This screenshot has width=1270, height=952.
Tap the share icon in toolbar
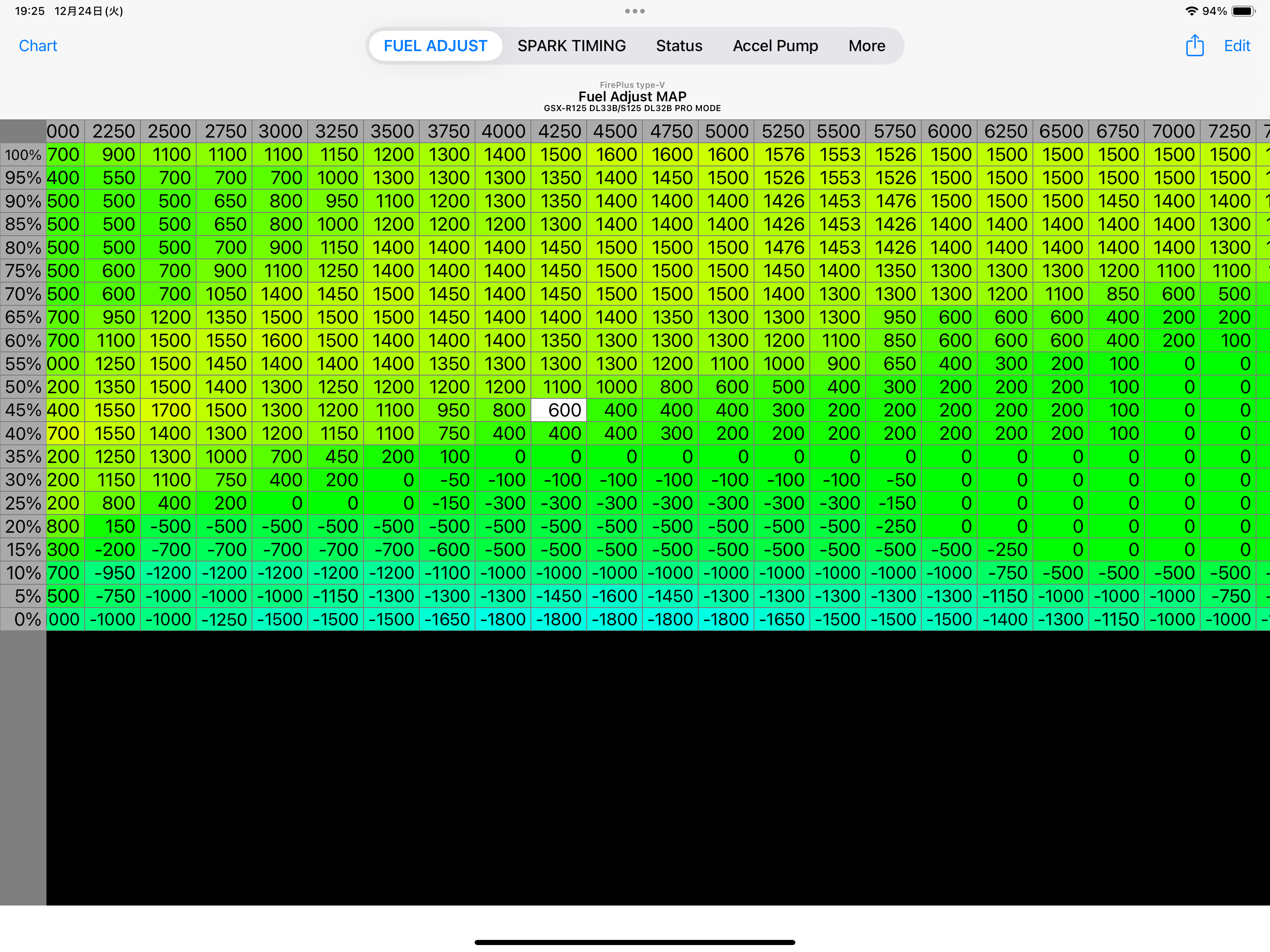click(1194, 46)
